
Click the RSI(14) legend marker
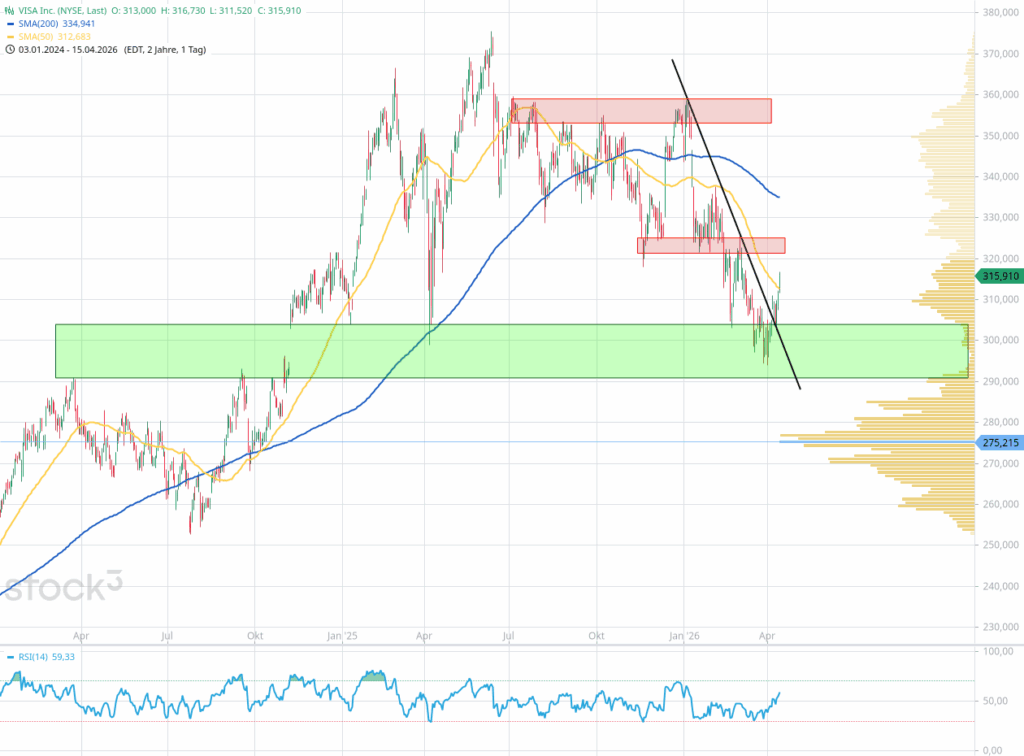[x=10, y=657]
